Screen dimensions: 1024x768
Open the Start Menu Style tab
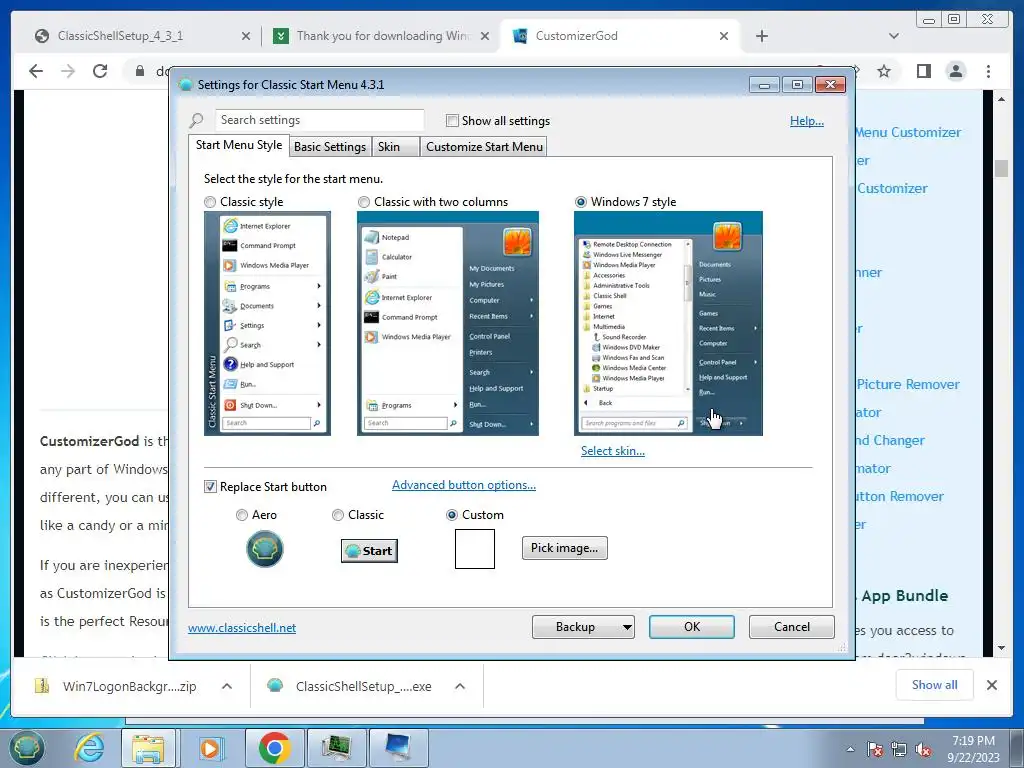[239, 145]
